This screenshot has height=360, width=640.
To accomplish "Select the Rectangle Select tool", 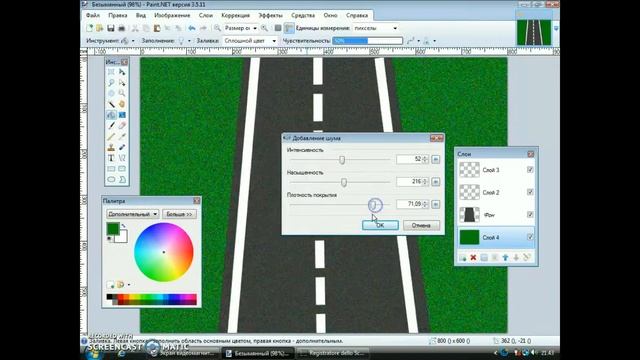I will 111,72.
